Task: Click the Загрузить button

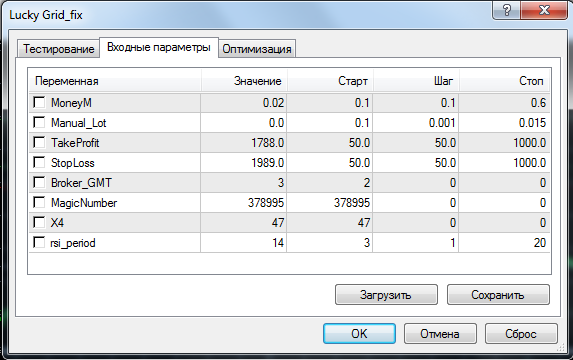Action: (386, 295)
